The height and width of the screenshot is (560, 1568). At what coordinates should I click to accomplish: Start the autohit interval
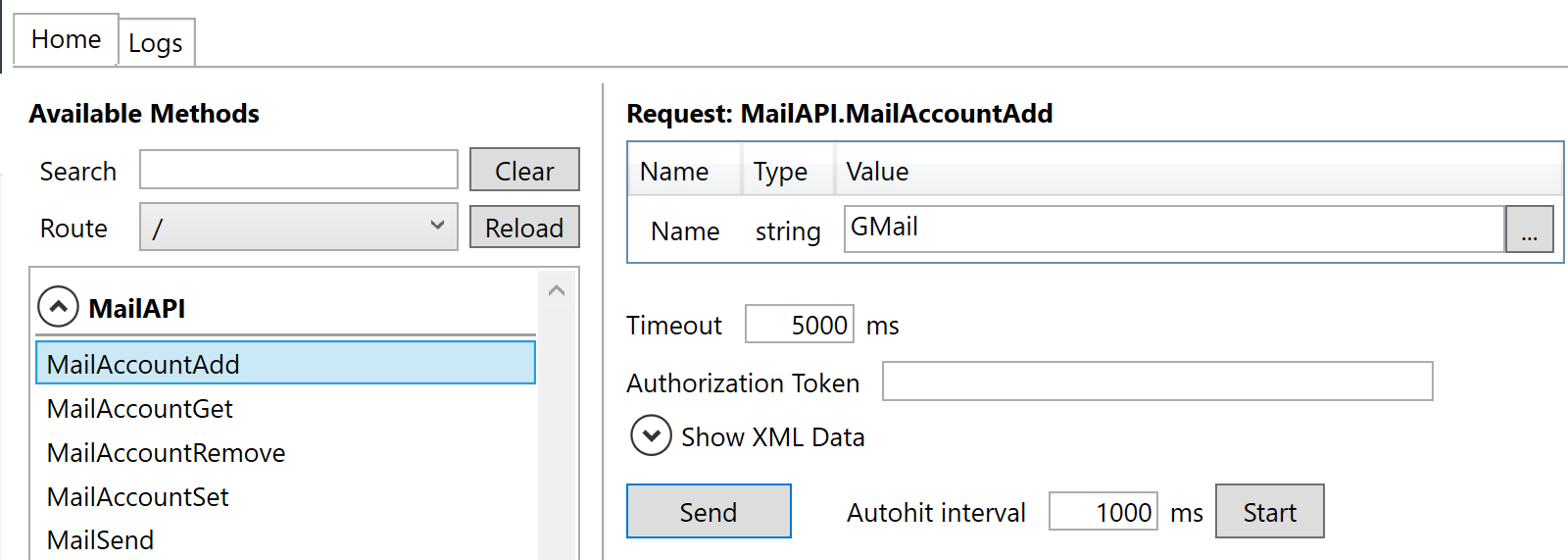coord(1269,512)
